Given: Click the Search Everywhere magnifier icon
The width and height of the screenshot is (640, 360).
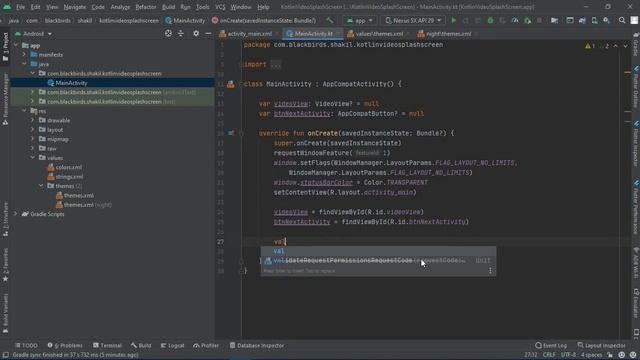Looking at the screenshot, I should tap(622, 20).
